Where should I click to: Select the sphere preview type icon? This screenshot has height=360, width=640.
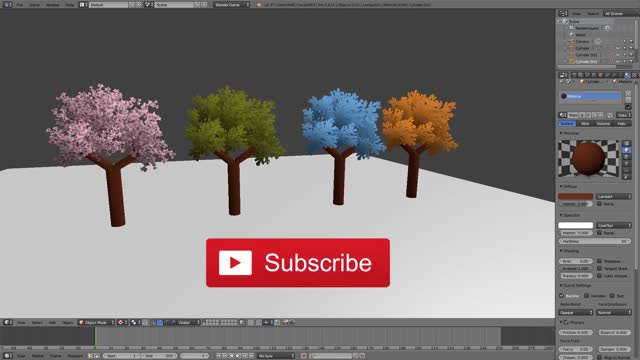point(627,150)
